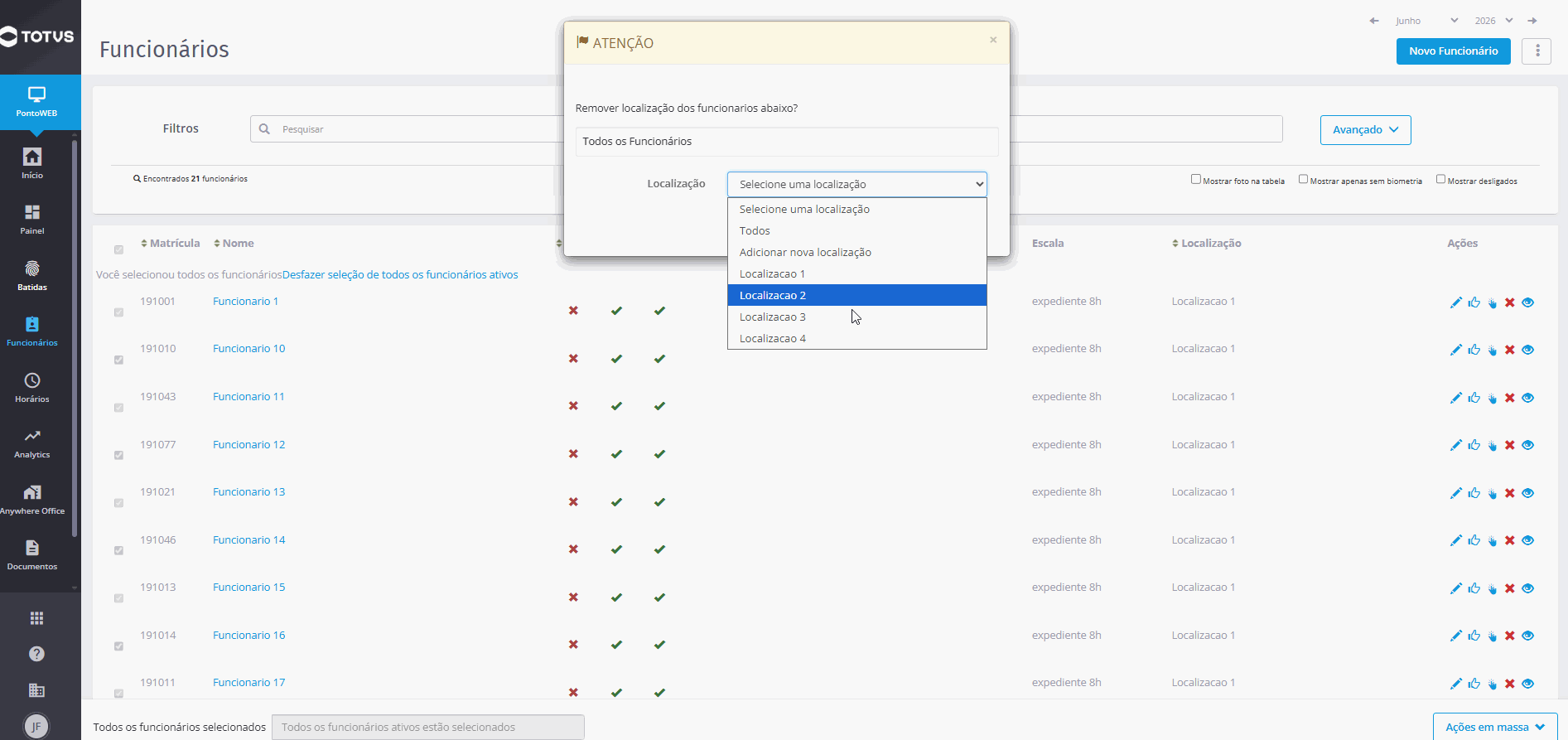Go to next month arrow
This screenshot has height=740, width=1568.
click(1532, 21)
